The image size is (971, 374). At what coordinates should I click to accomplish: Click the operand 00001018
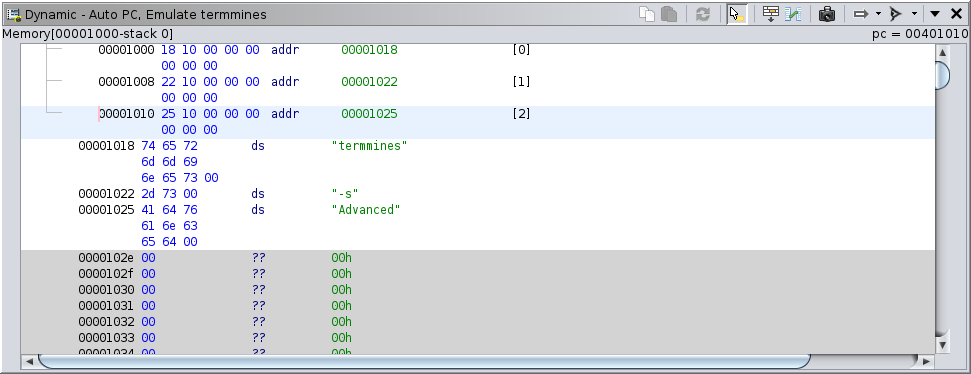369,50
